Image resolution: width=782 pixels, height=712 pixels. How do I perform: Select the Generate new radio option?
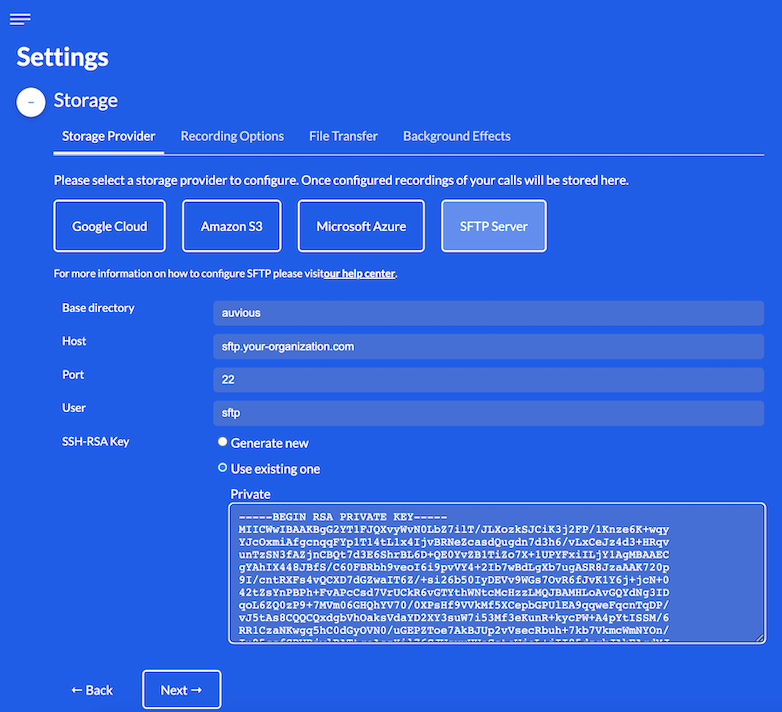coord(223,442)
